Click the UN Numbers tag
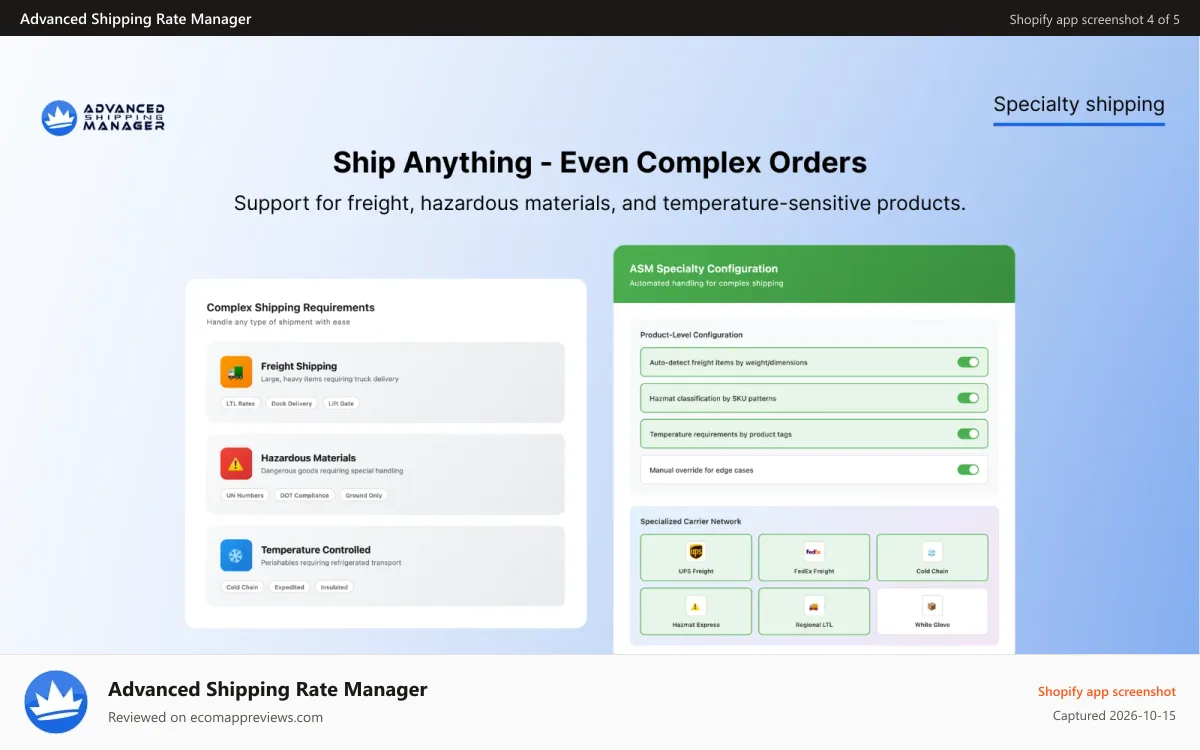This screenshot has width=1200, height=750. tap(245, 496)
